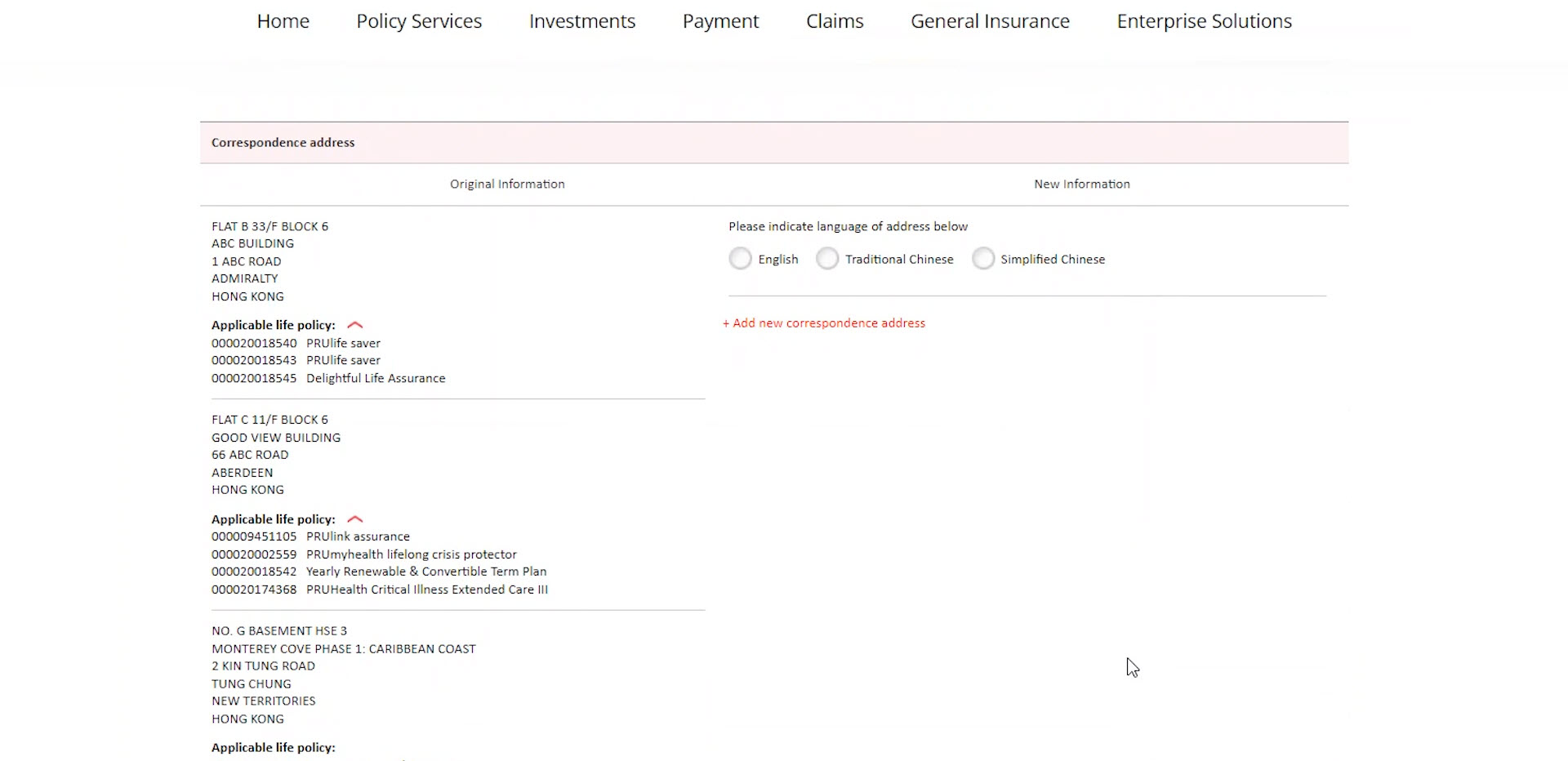Navigate to the Investments section
The image size is (1568, 761).
pyautogui.click(x=582, y=21)
